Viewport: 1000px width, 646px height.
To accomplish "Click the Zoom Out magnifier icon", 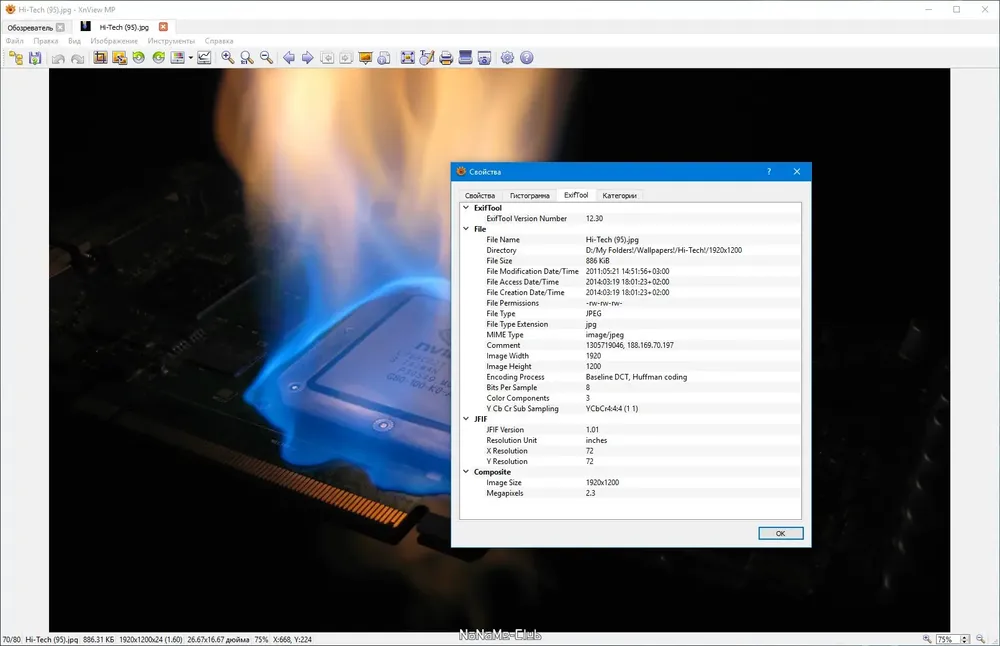I will [x=267, y=58].
